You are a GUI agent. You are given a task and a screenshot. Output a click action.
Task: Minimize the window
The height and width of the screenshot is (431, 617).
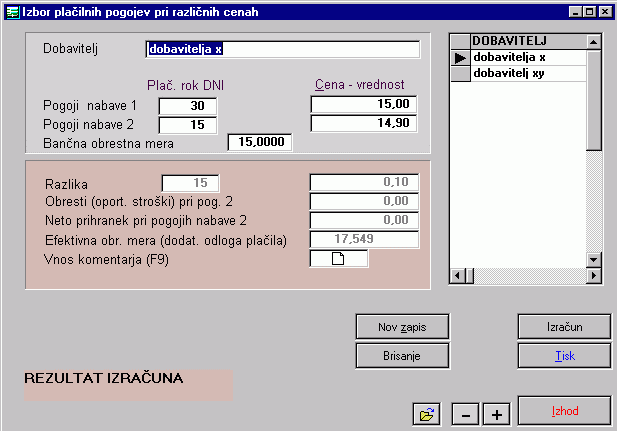pos(575,12)
